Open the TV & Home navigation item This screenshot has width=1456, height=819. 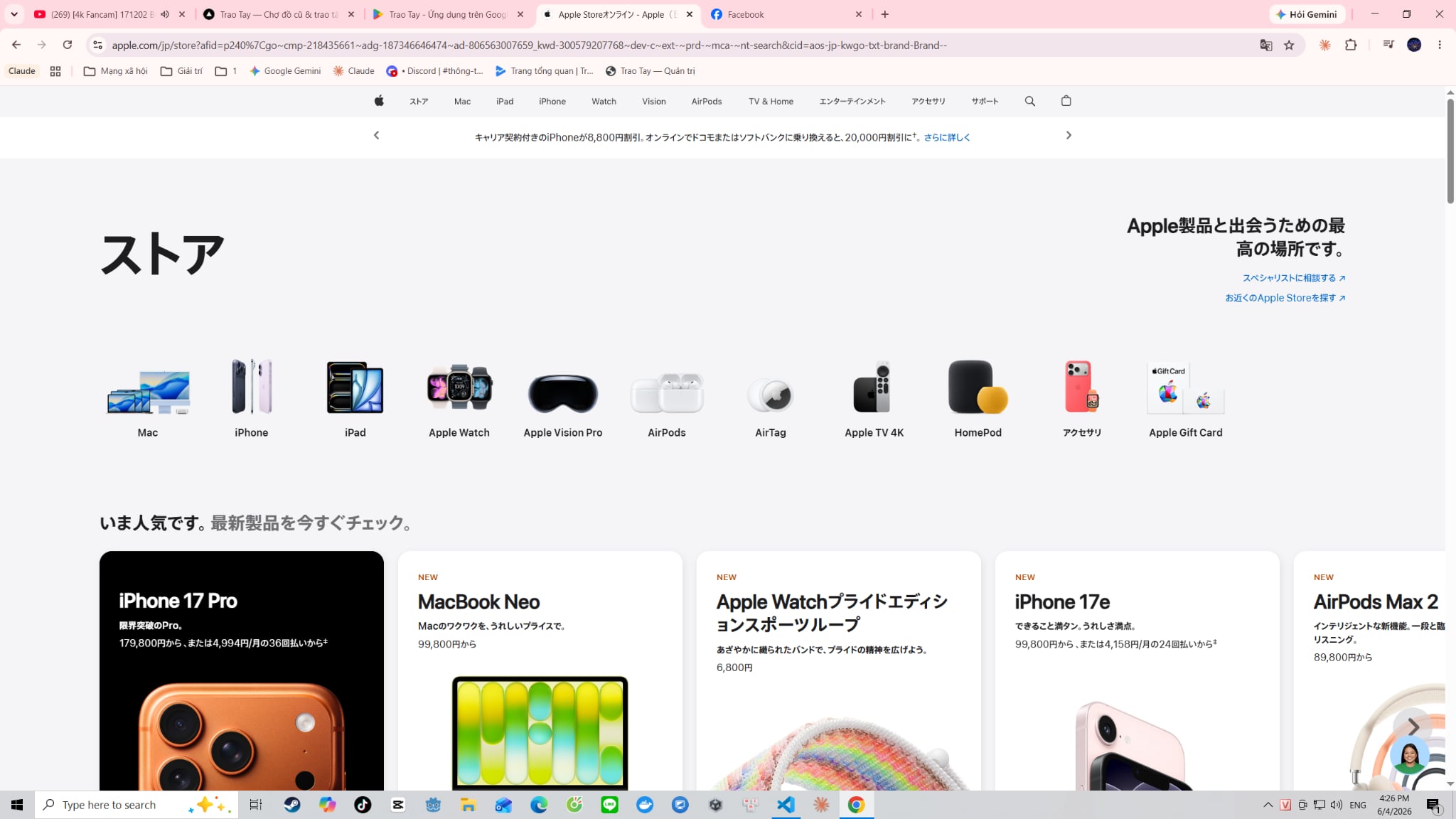click(771, 101)
